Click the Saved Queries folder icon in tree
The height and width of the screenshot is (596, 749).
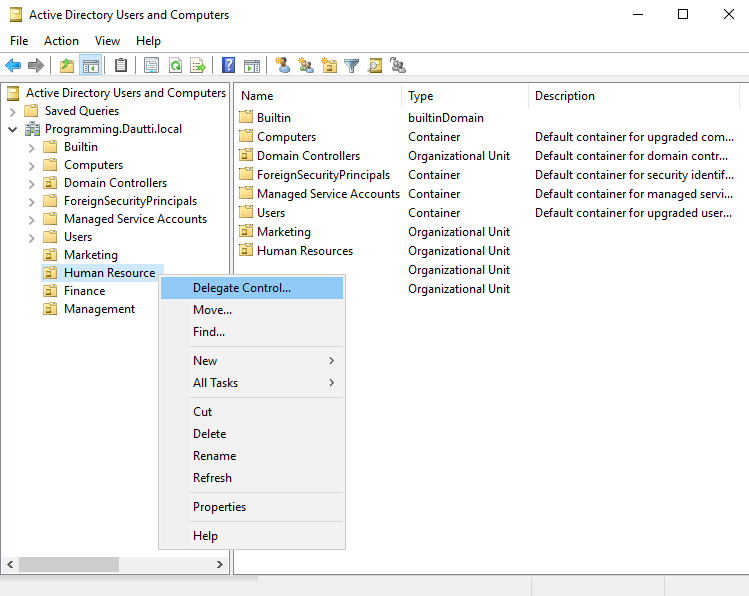click(32, 111)
